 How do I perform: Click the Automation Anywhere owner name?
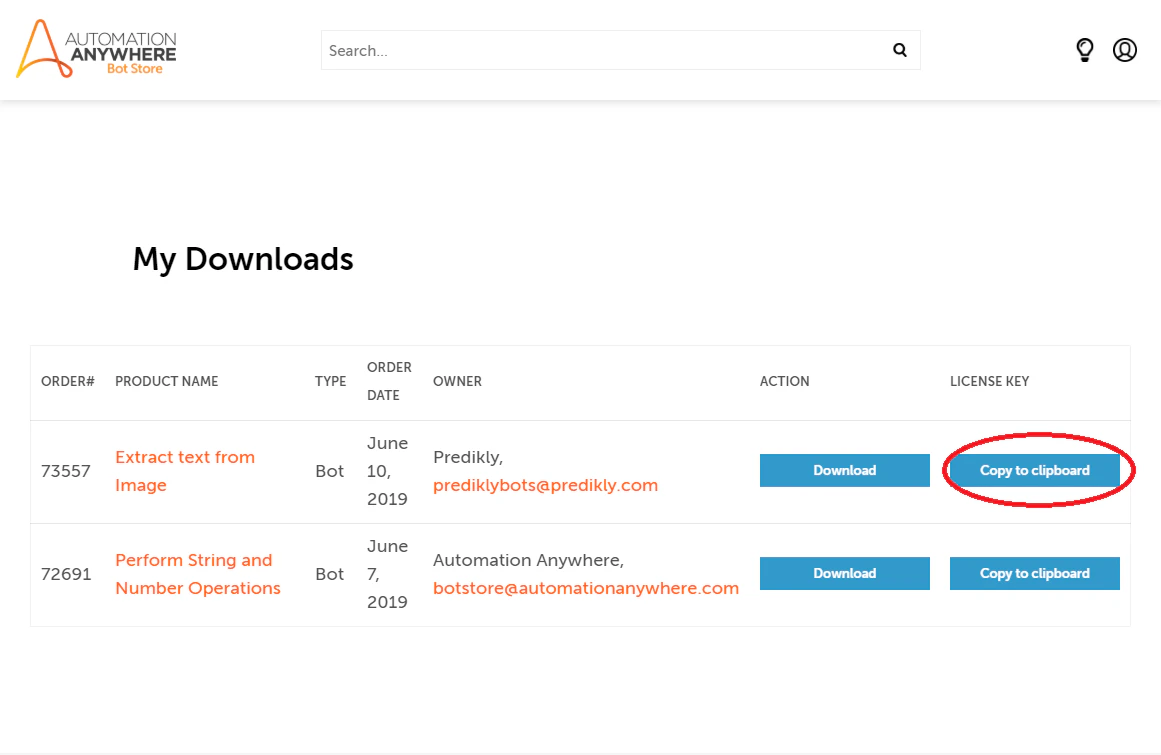tap(529, 560)
